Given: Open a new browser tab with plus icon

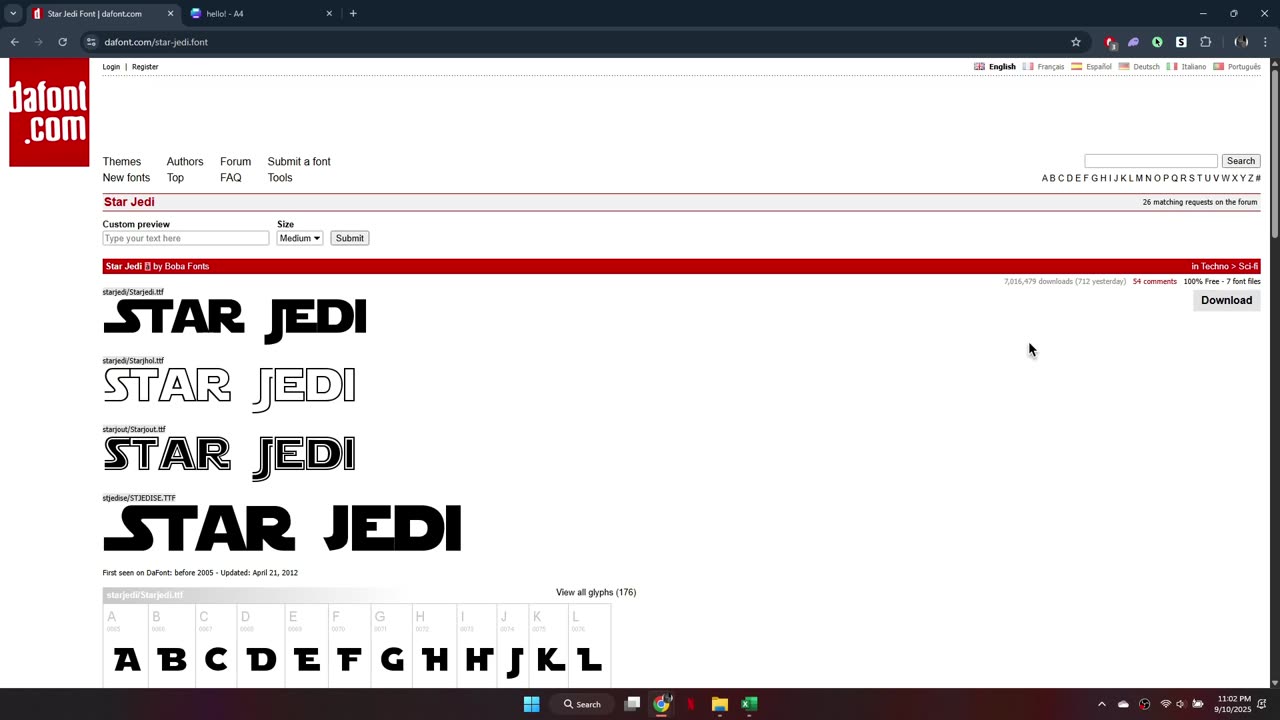Looking at the screenshot, I should tap(353, 14).
